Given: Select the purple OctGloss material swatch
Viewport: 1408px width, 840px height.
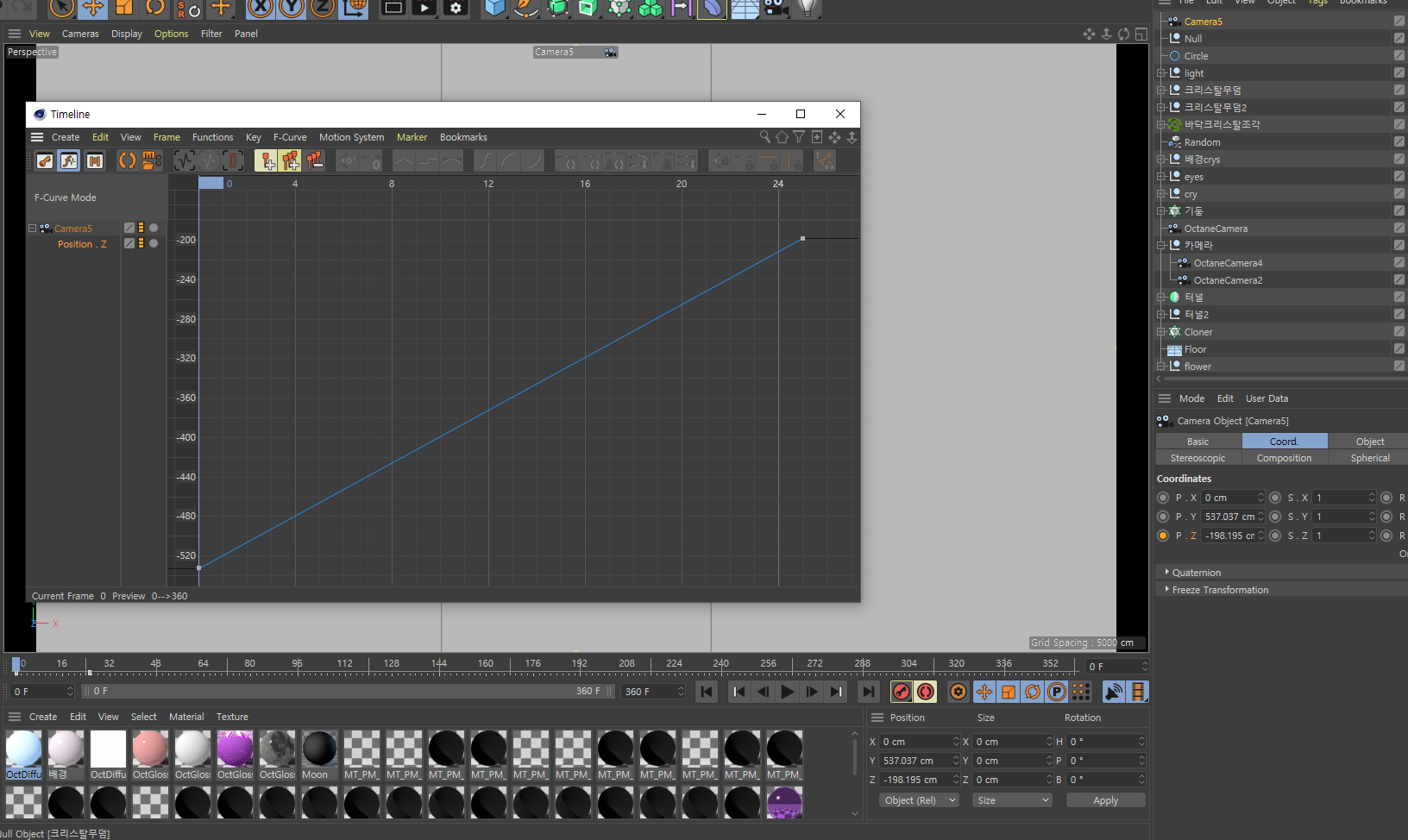Looking at the screenshot, I should click(235, 749).
